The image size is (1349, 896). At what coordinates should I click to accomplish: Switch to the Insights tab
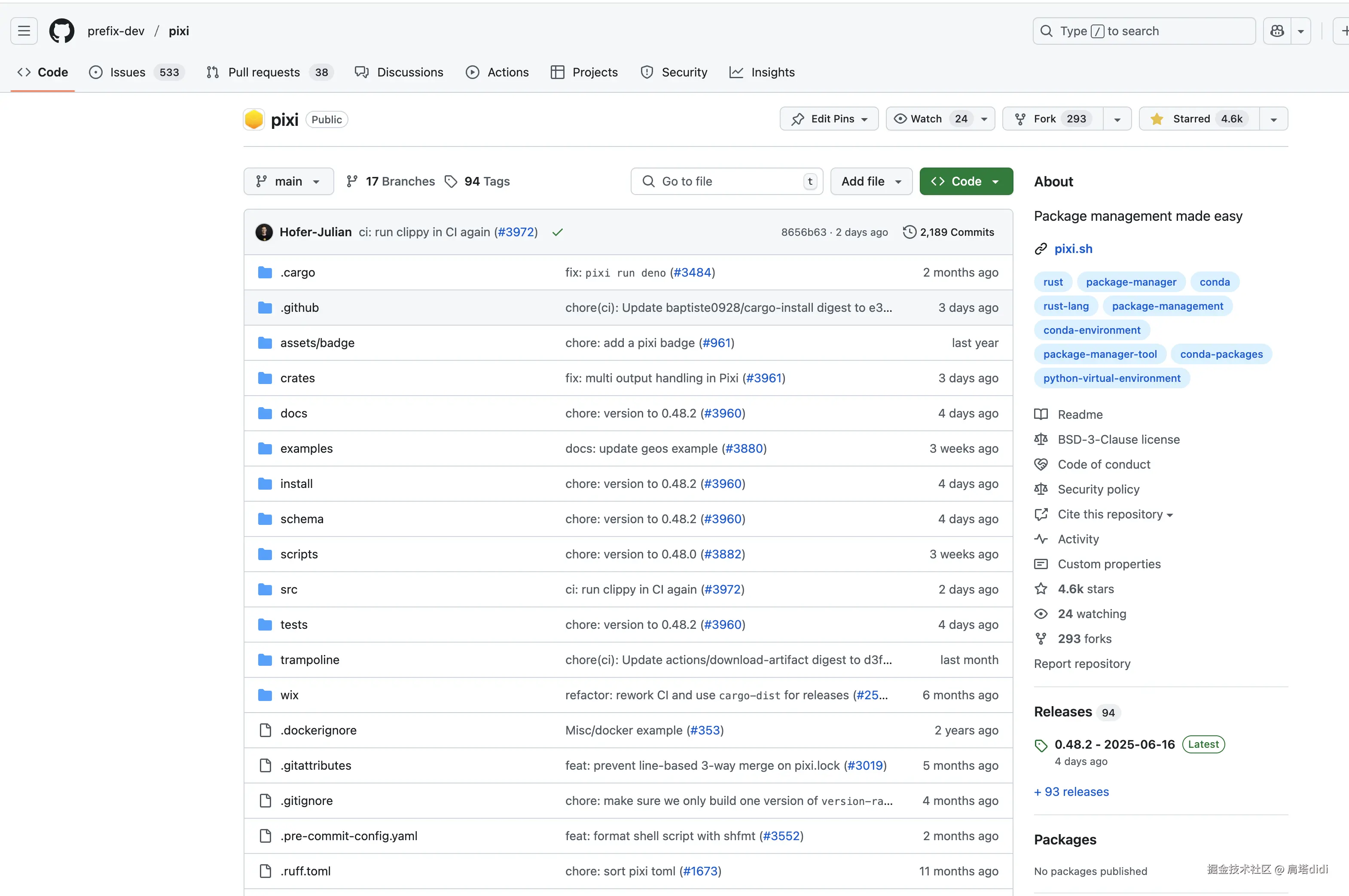point(762,72)
